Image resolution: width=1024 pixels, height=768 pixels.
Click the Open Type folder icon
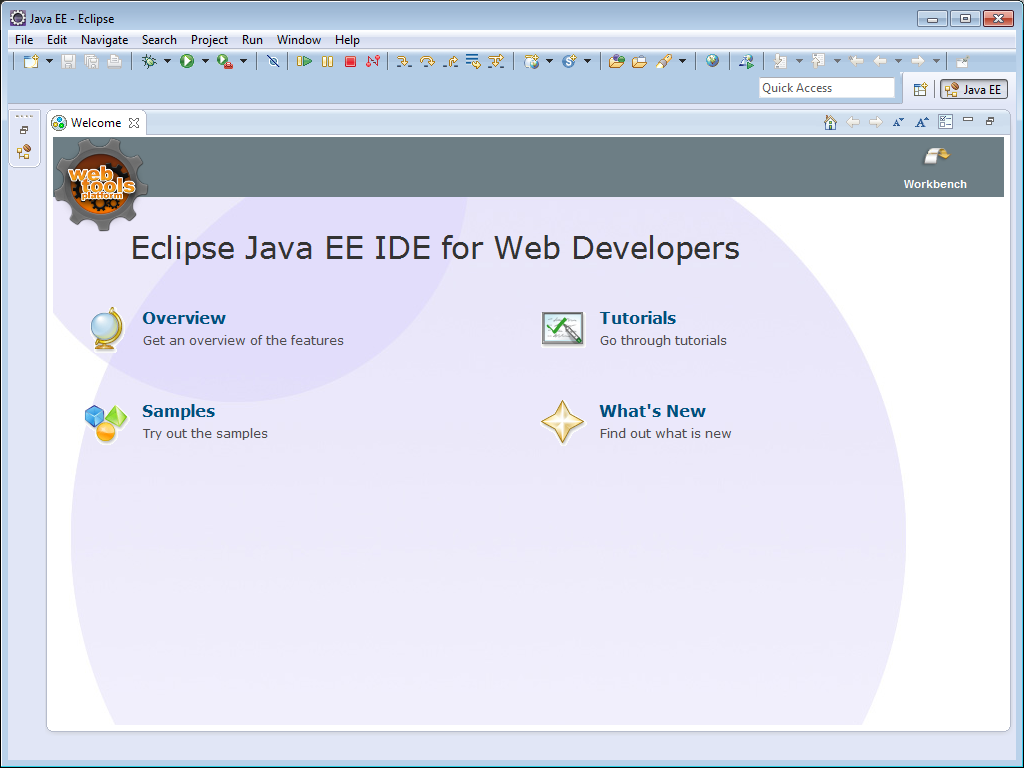(616, 61)
